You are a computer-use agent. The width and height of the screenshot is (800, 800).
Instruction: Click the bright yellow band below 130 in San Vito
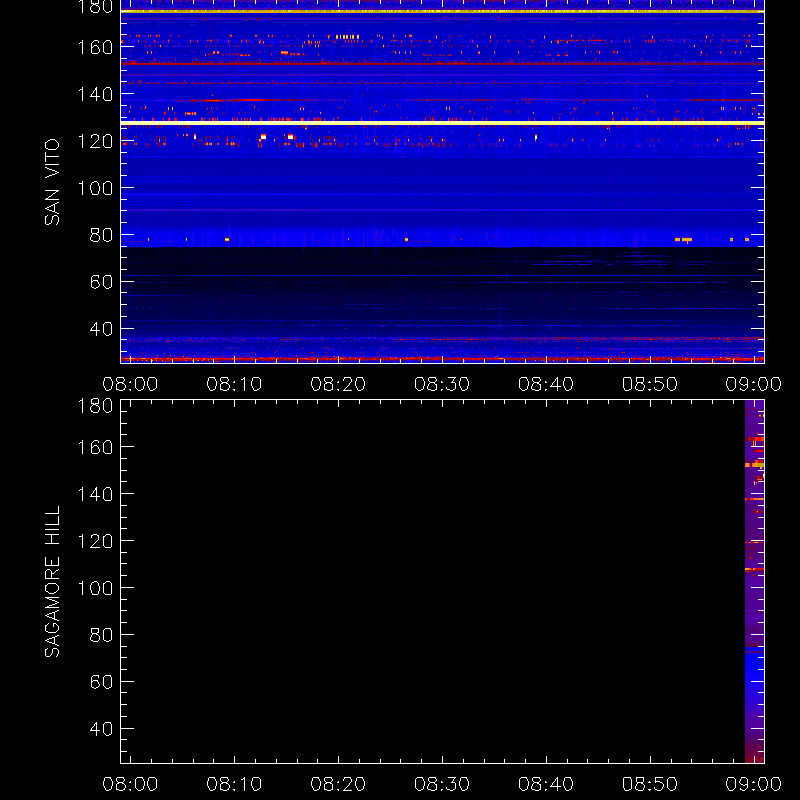click(x=442, y=123)
